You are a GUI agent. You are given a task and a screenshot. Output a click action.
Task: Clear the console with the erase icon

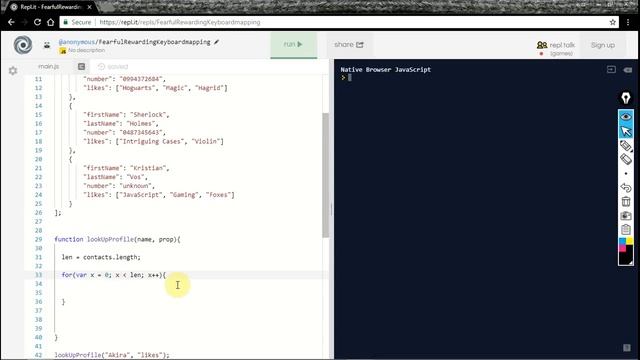[627, 70]
